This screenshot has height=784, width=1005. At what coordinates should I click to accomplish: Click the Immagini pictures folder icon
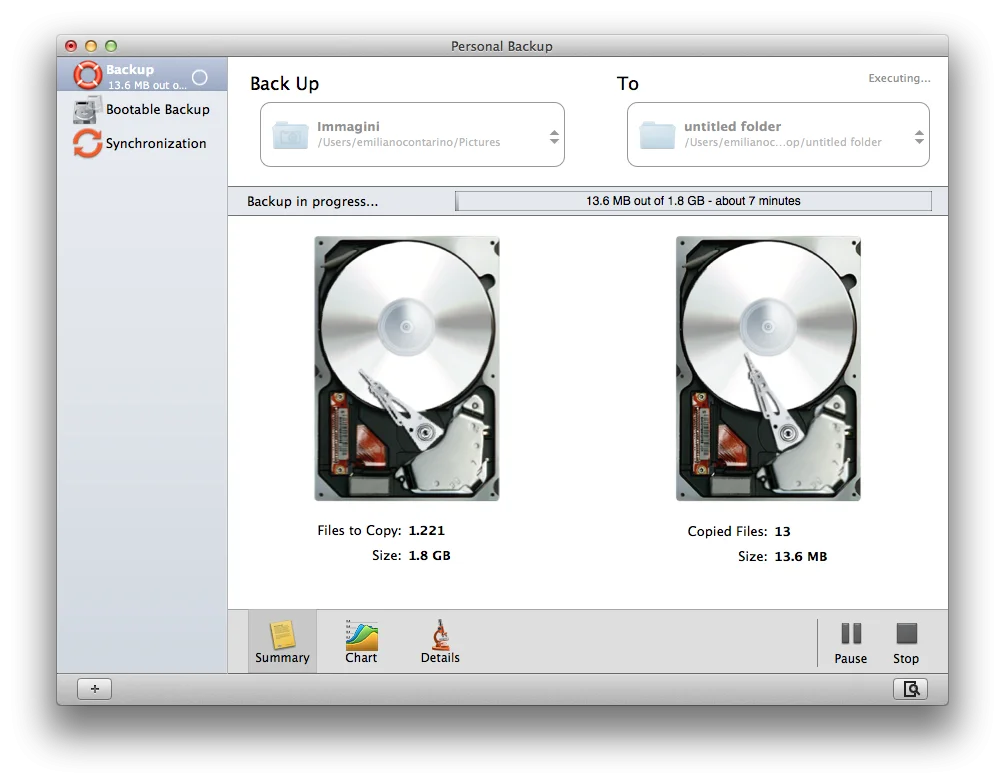[x=290, y=135]
